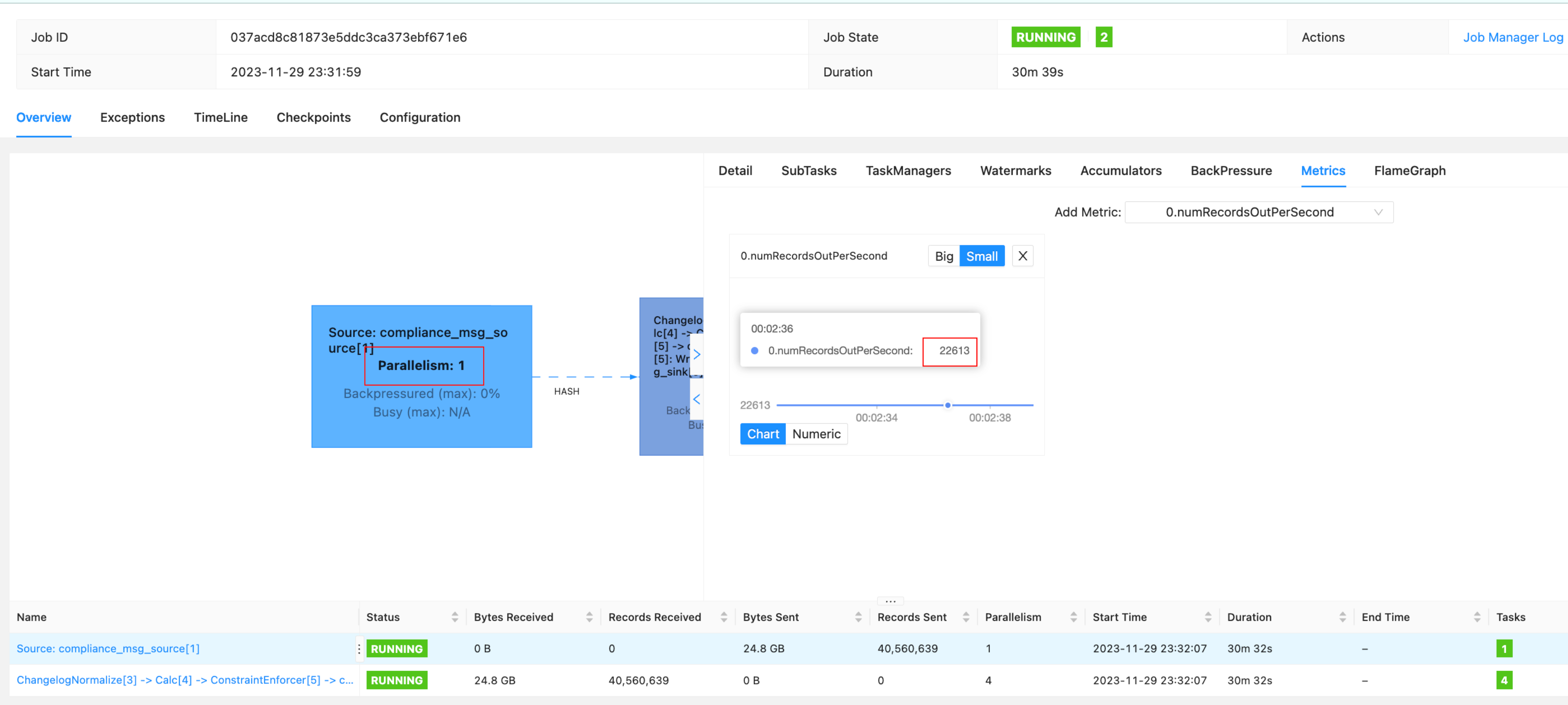Sort by End Time column
This screenshot has height=705, width=1568.
(1477, 617)
